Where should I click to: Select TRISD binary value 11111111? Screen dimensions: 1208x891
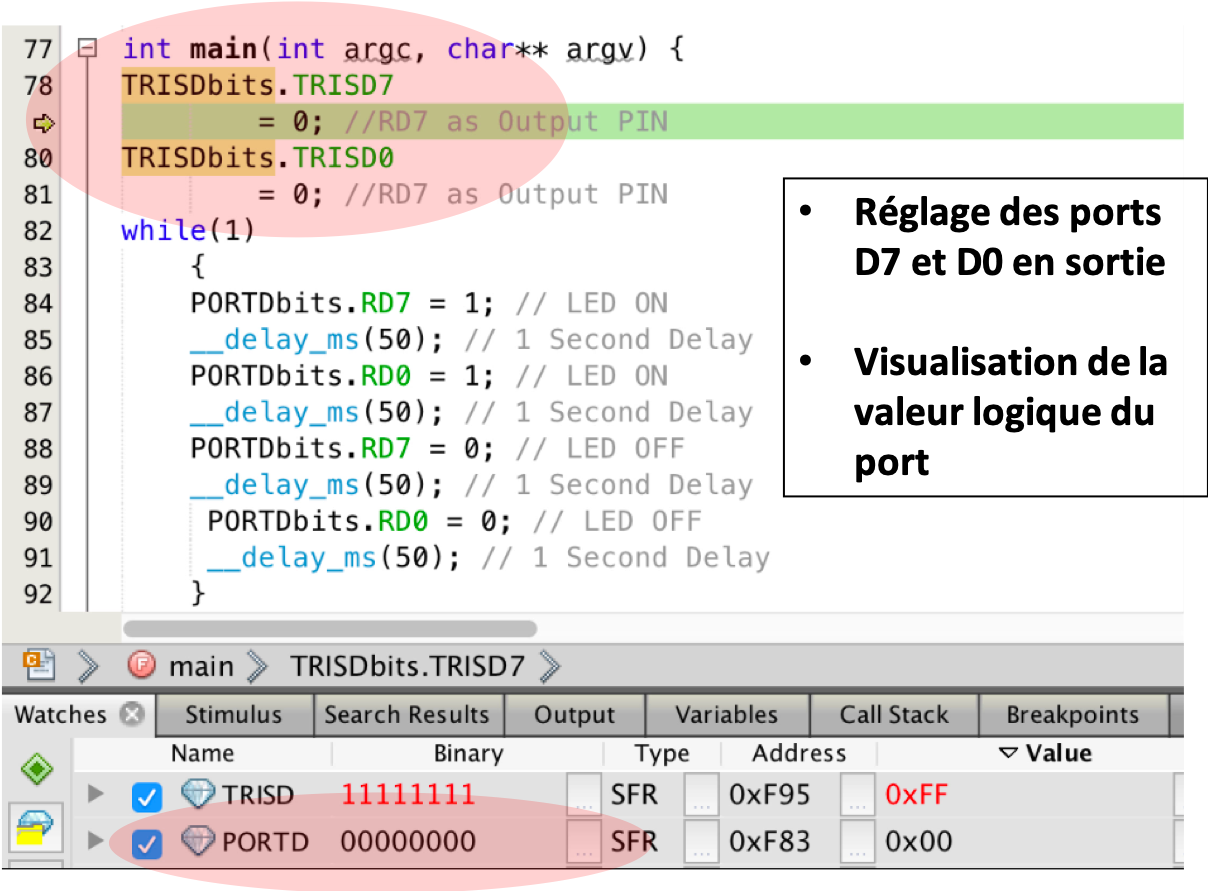pos(407,796)
